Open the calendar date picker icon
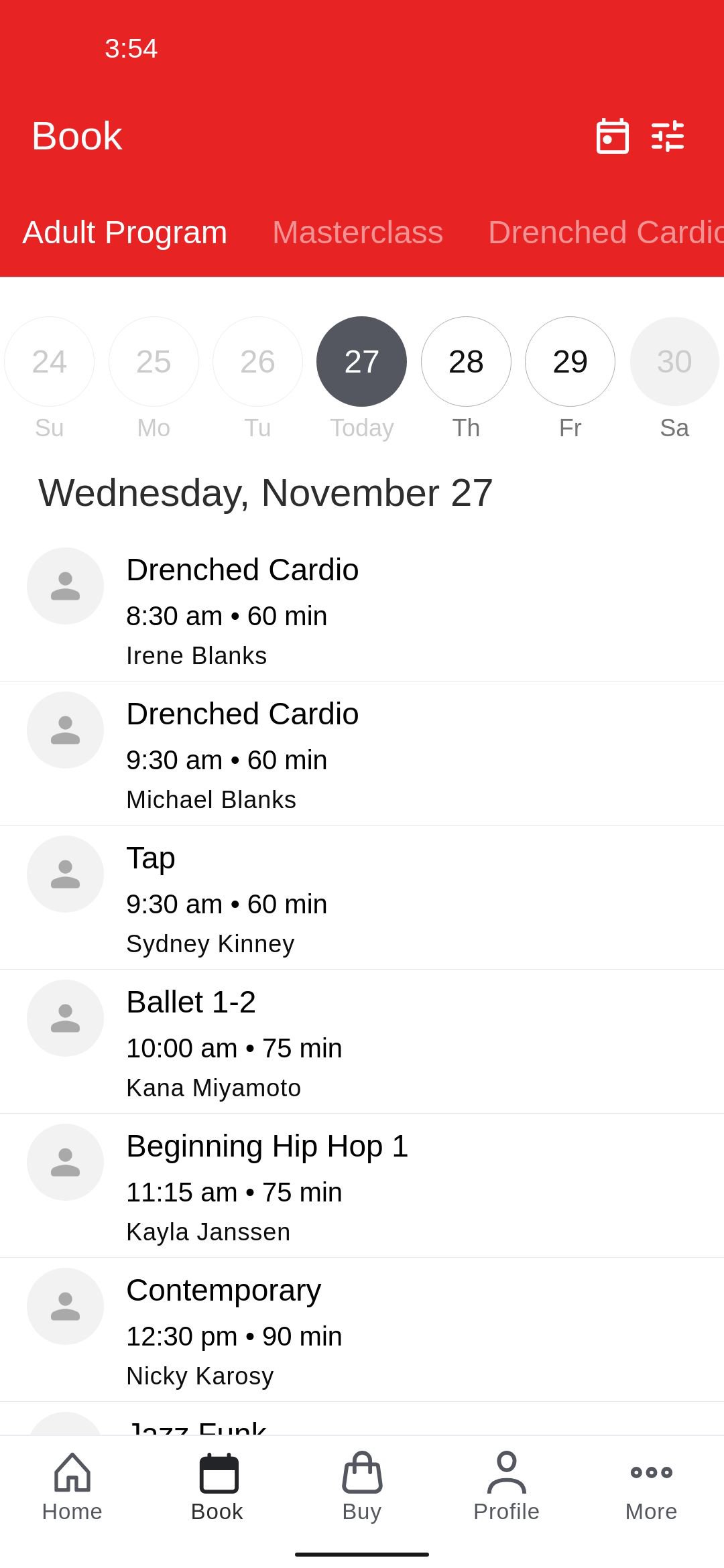Viewport: 724px width, 1568px height. pos(612,136)
